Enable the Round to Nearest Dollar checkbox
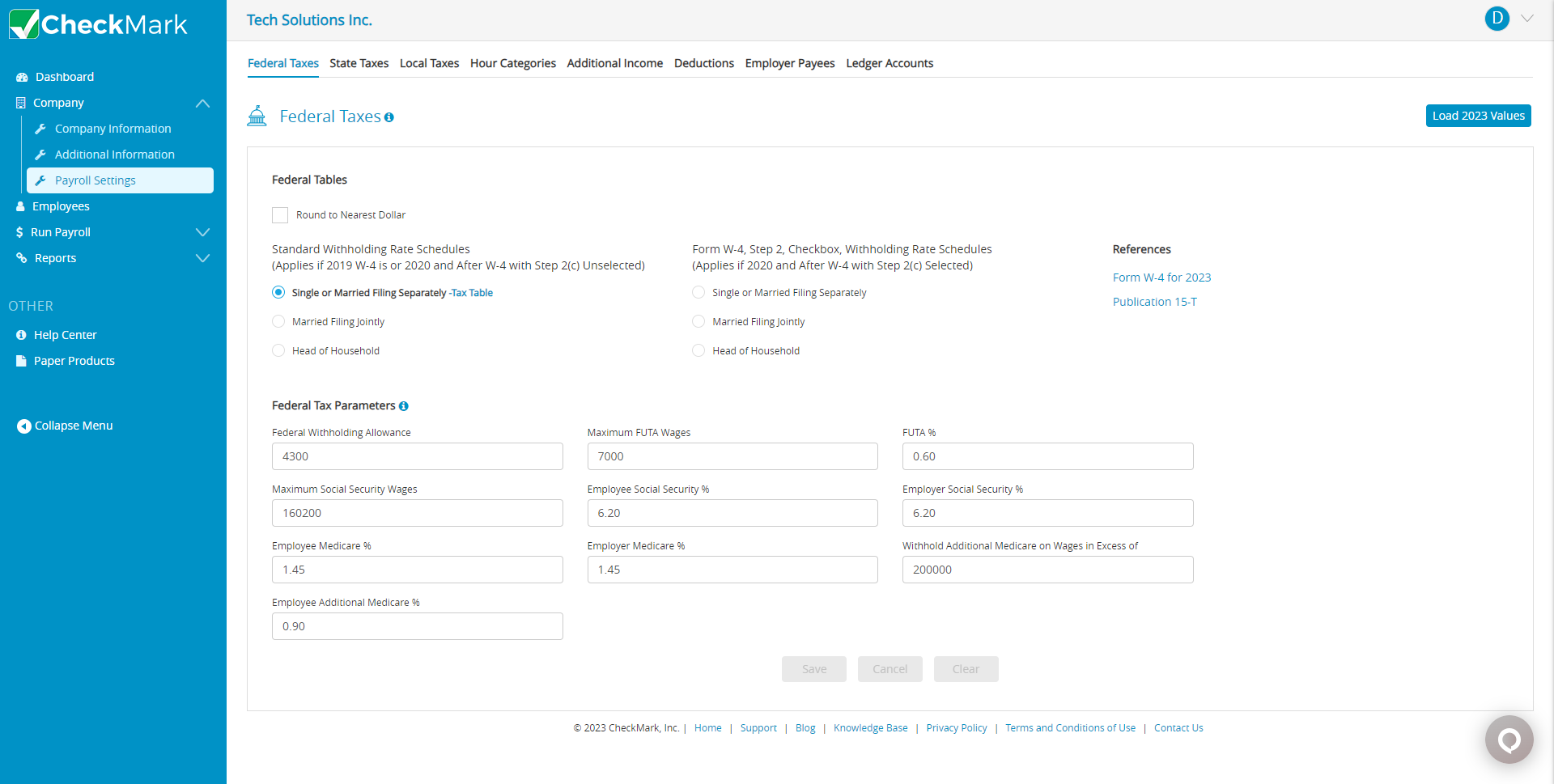The width and height of the screenshot is (1554, 784). tap(280, 215)
